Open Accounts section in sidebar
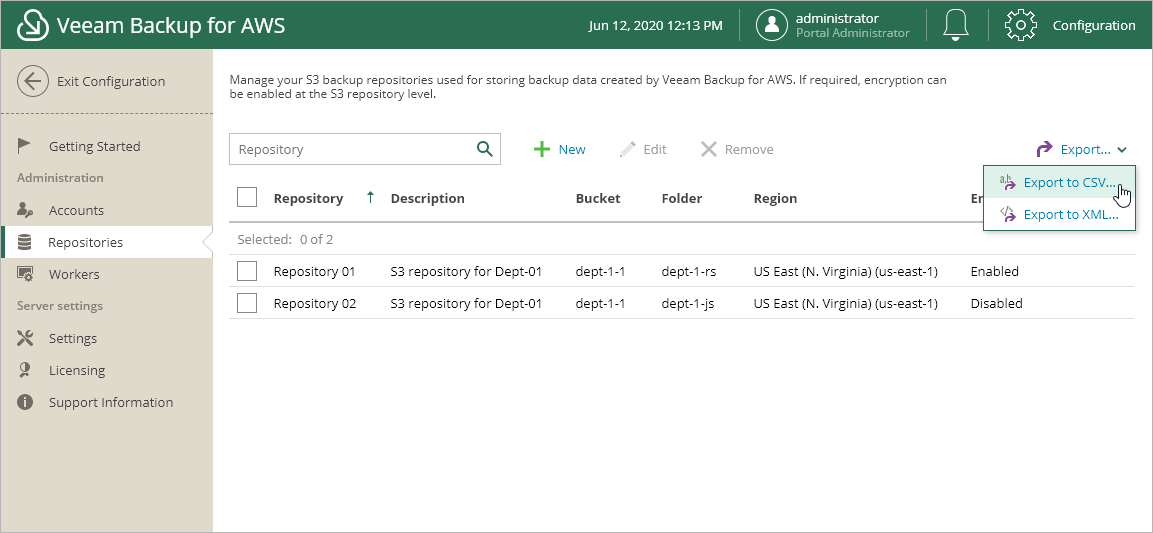This screenshot has width=1153, height=533. pos(76,210)
